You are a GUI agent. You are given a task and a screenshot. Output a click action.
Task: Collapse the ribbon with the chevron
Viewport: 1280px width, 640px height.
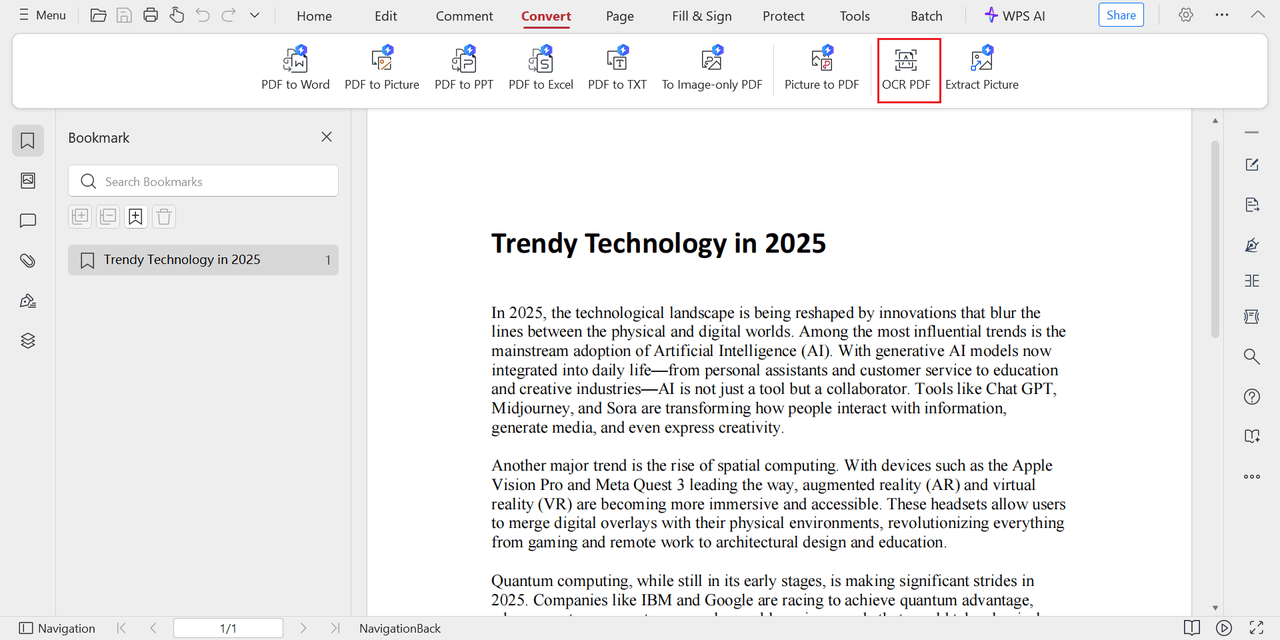coord(1257,15)
